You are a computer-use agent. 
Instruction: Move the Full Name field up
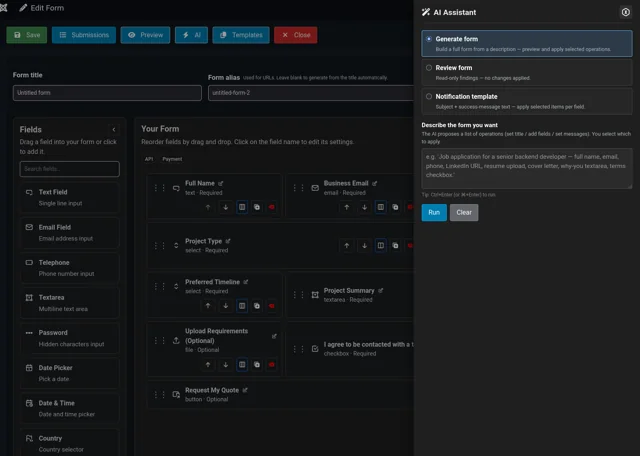(208, 207)
